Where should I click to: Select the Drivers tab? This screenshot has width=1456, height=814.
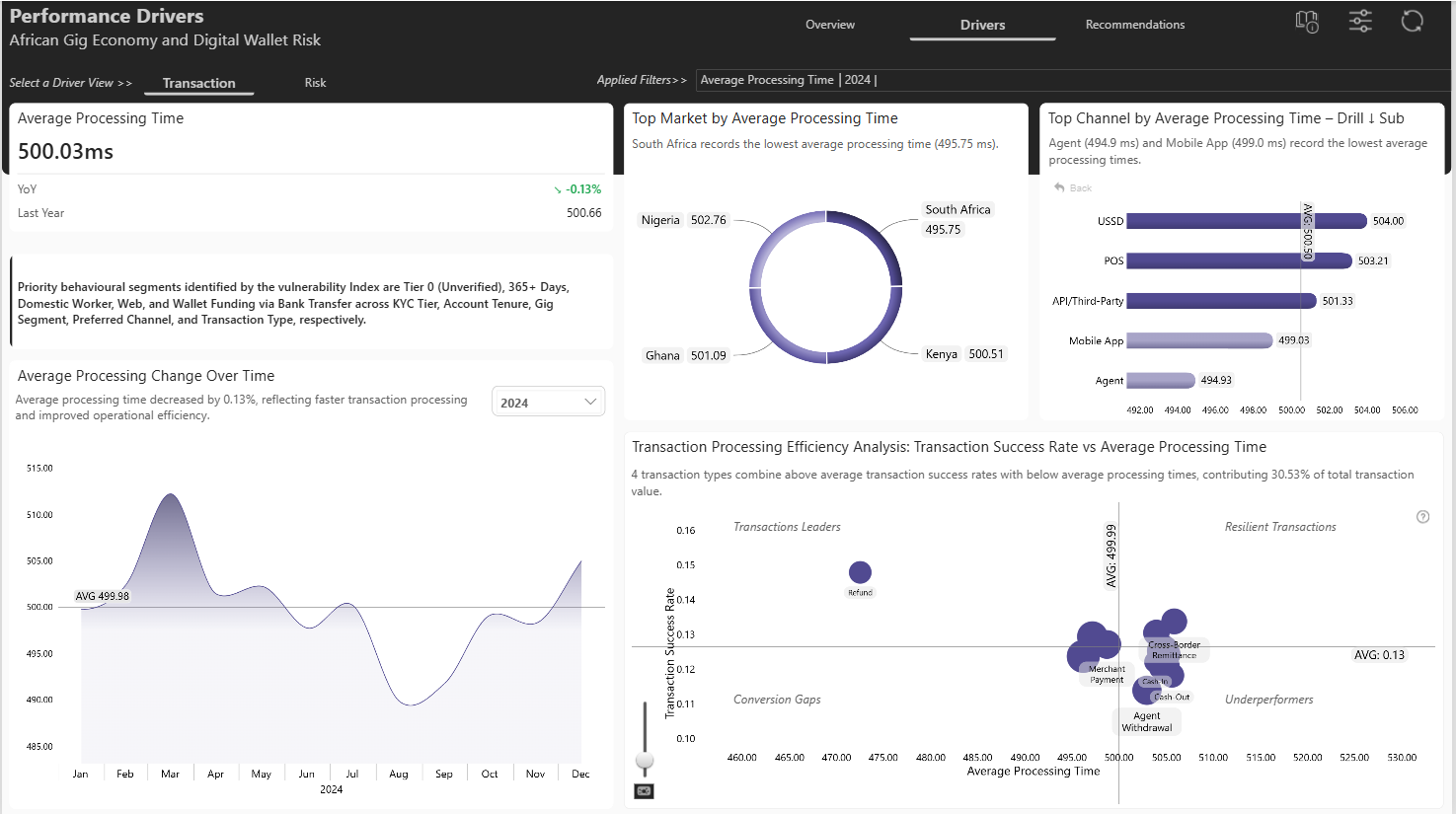(x=982, y=25)
